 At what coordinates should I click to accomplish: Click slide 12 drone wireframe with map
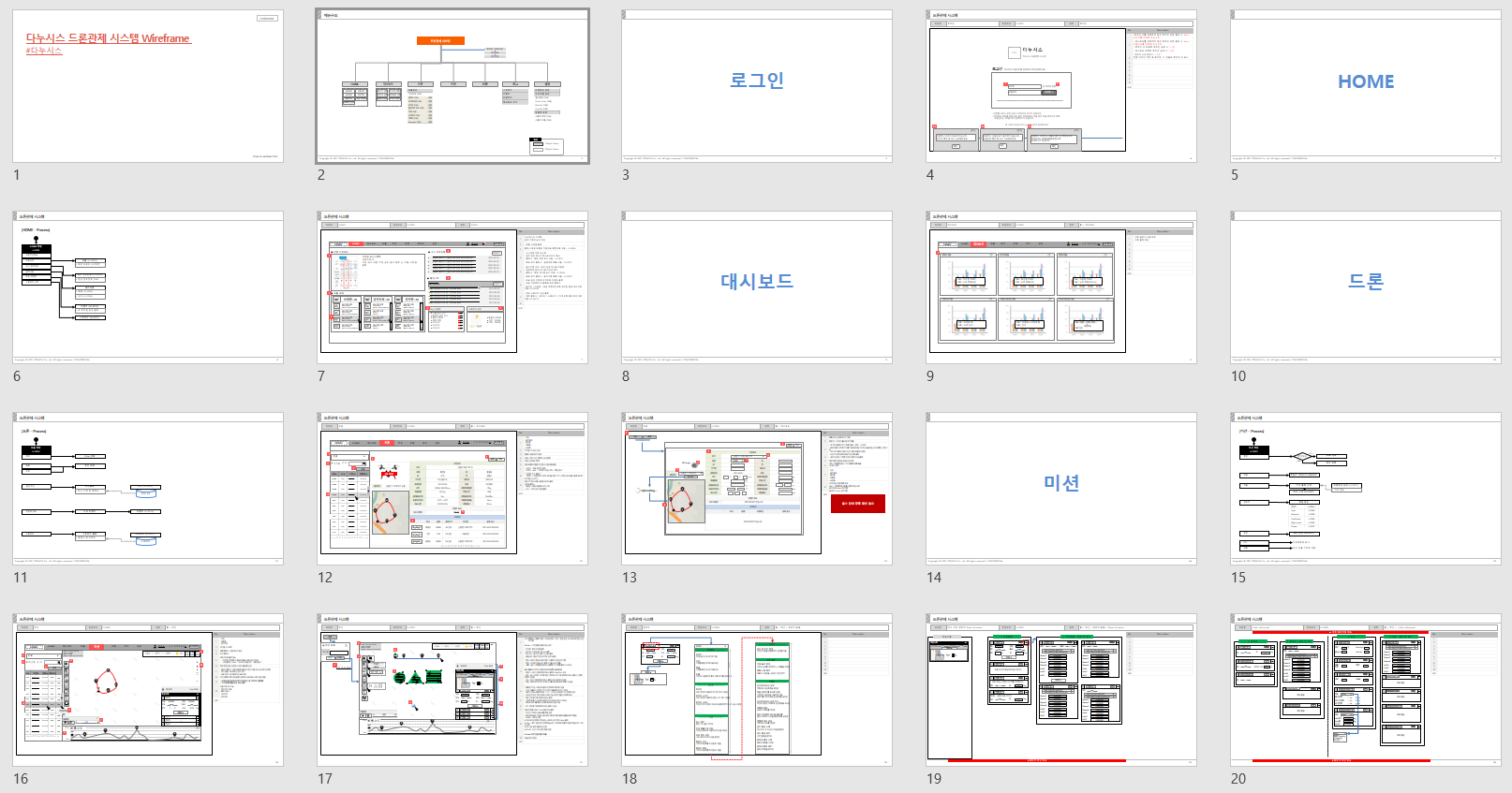click(x=452, y=489)
